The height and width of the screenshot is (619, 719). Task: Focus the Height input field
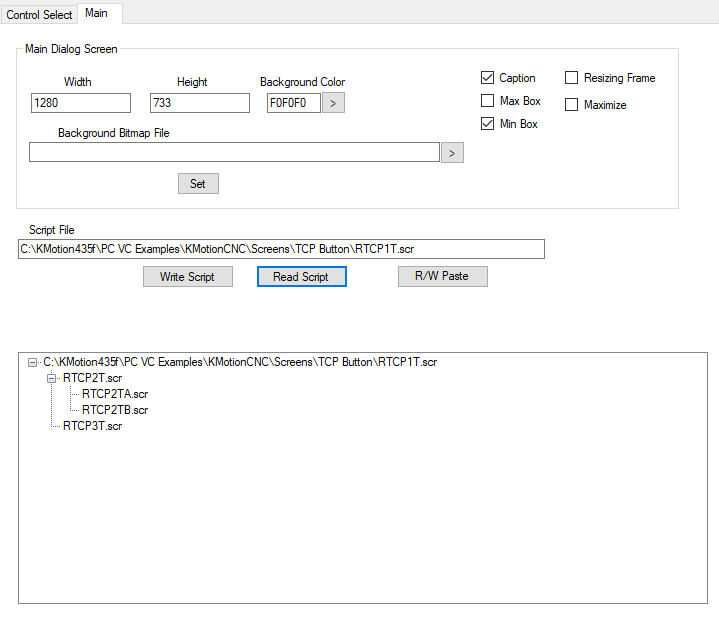click(199, 103)
